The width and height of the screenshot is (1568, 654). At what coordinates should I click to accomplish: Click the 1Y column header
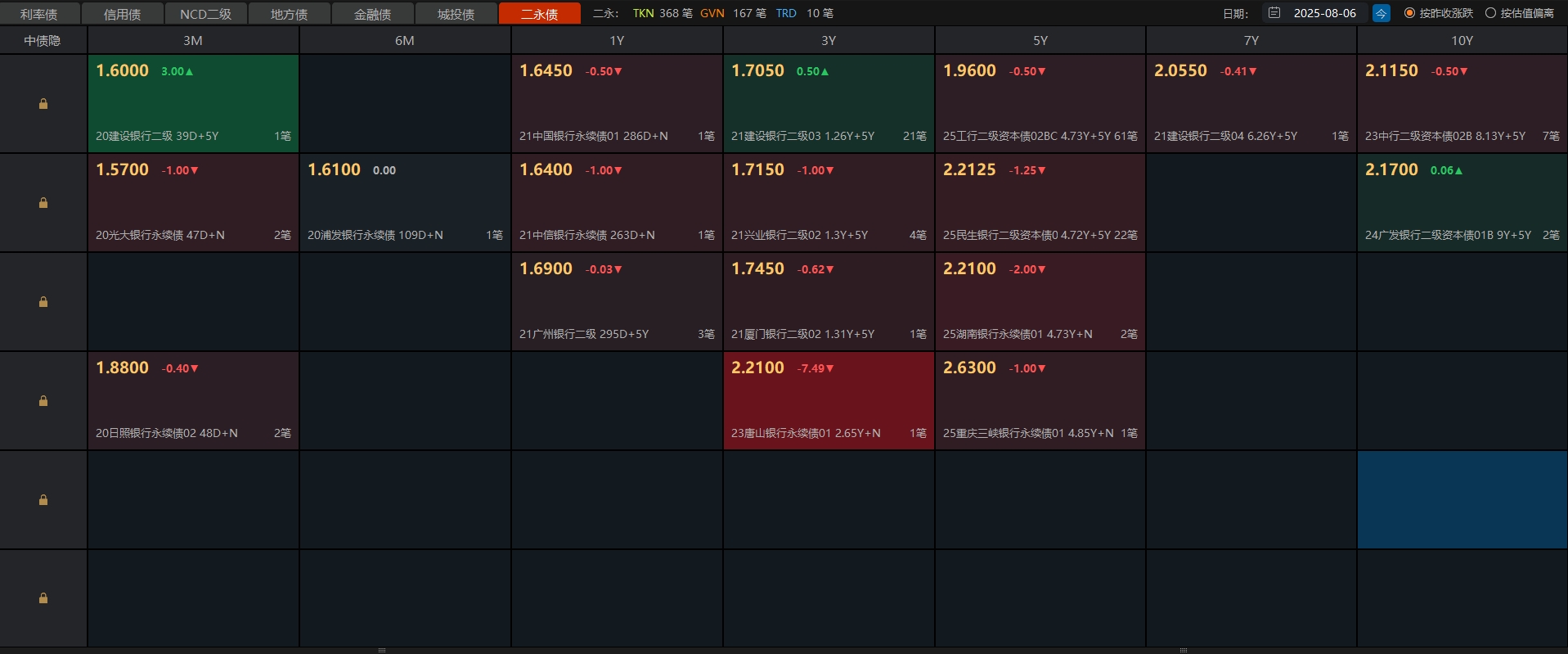pos(617,40)
